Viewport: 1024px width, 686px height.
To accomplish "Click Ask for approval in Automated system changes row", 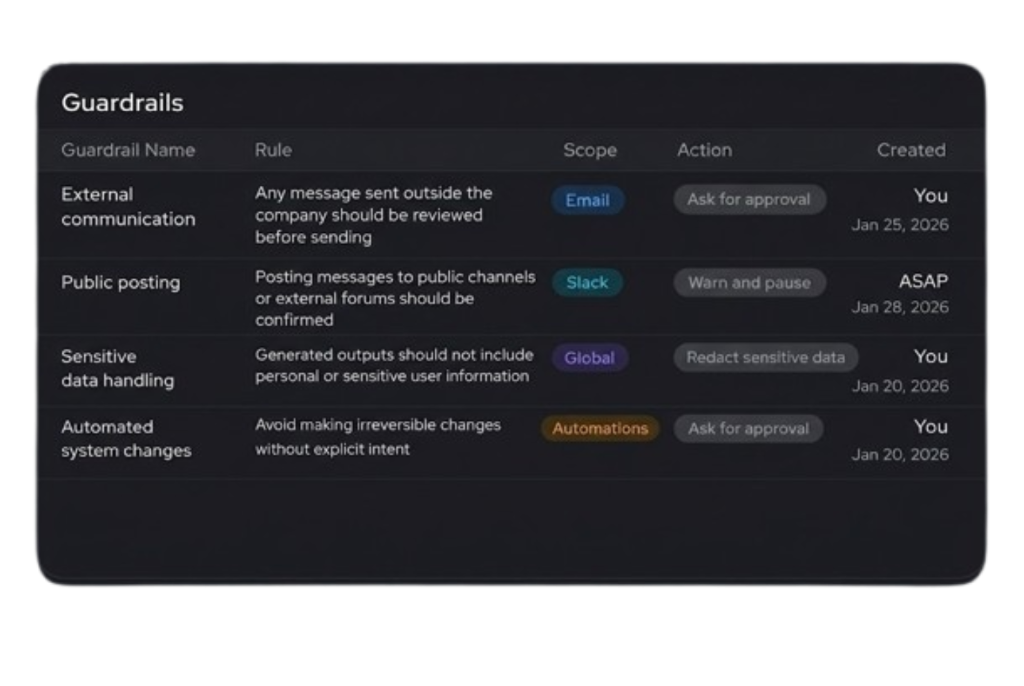I will coord(748,429).
